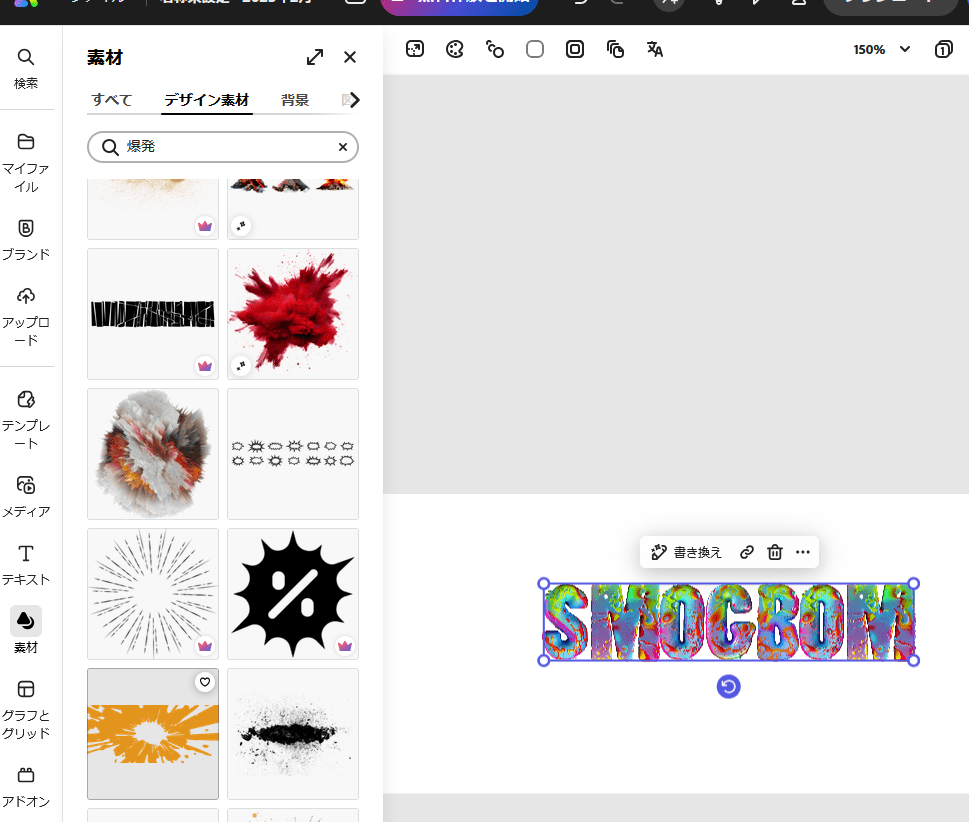The width and height of the screenshot is (969, 822).
Task: Select the radial lines burst asset
Action: tap(153, 594)
